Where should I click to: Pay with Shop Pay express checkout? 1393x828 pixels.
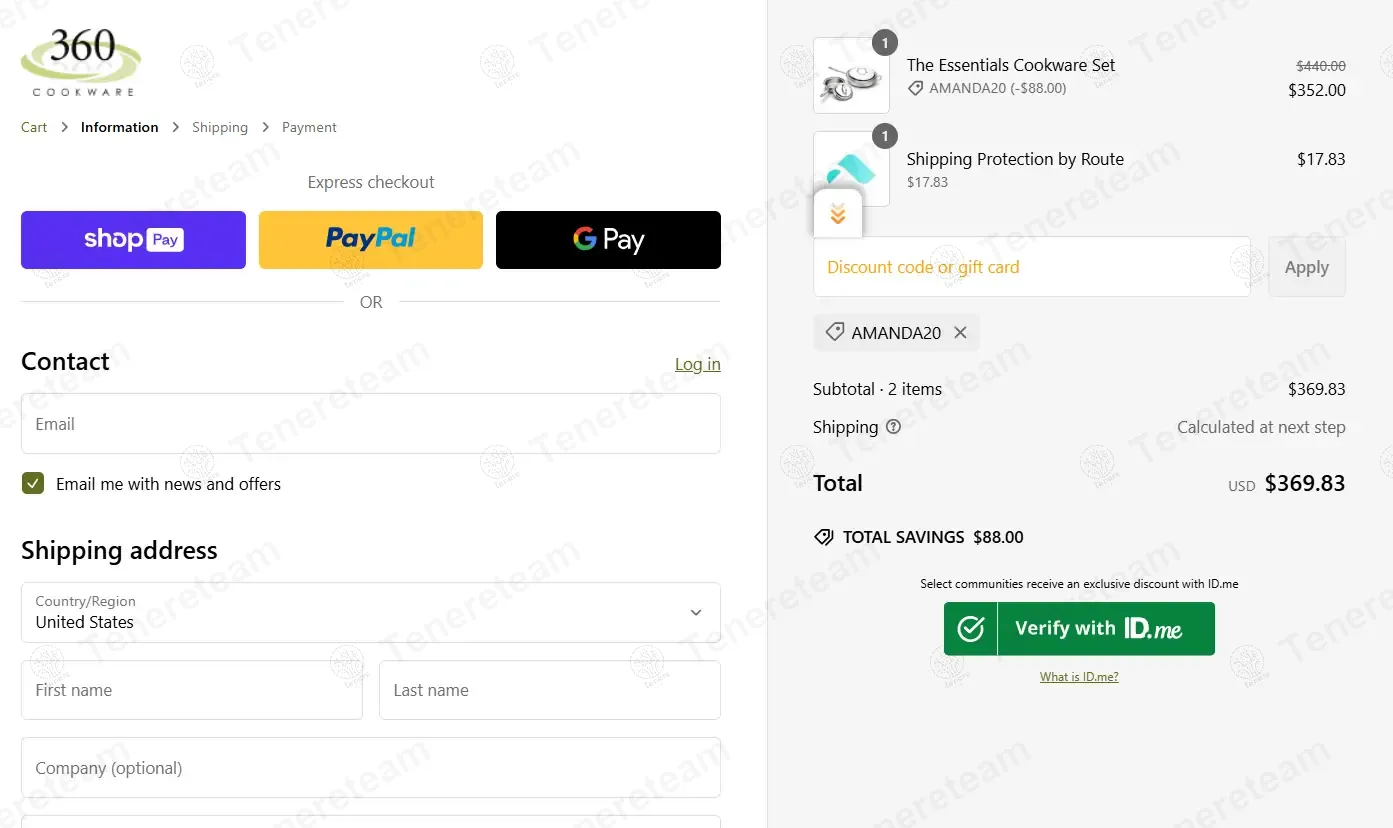(x=133, y=240)
